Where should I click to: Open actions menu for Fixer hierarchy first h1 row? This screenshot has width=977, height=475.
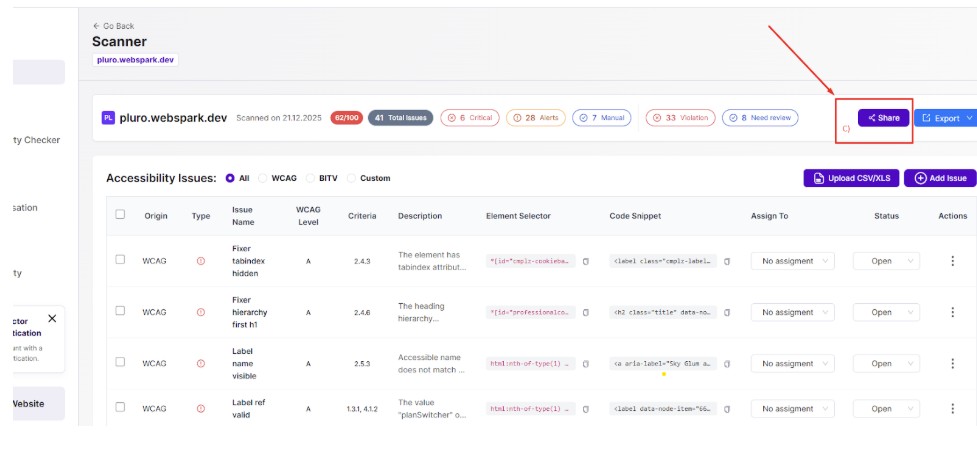tap(952, 312)
